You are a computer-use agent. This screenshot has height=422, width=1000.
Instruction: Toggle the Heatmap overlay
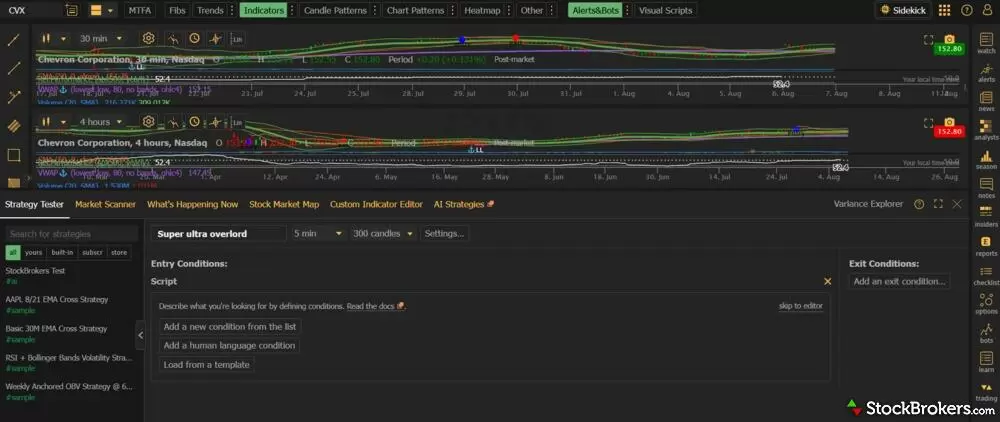pyautogui.click(x=482, y=10)
